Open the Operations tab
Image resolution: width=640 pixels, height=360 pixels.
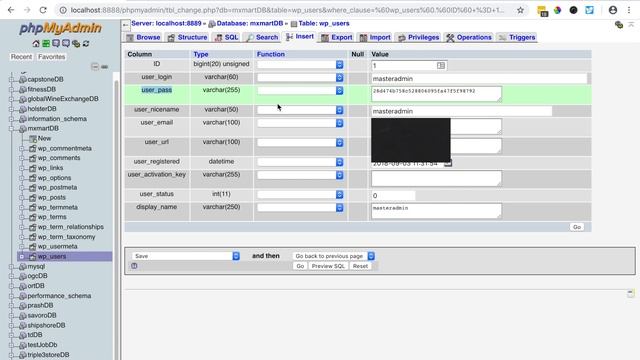pos(469,38)
